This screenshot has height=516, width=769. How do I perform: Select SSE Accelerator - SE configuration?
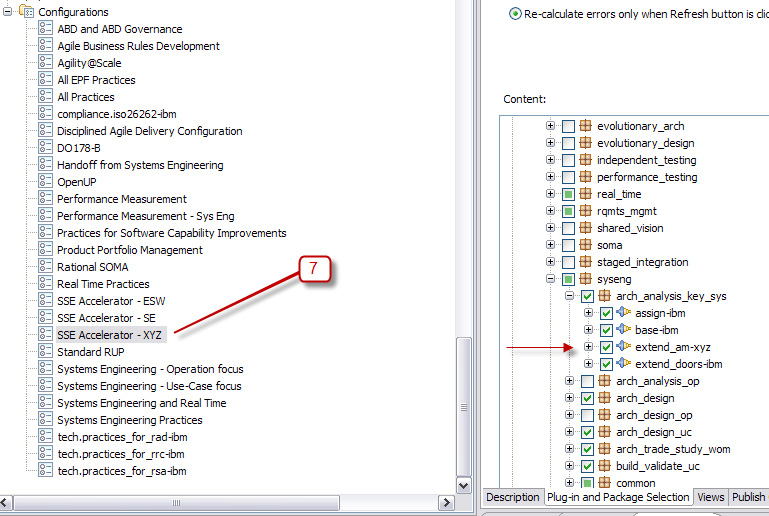pos(106,318)
